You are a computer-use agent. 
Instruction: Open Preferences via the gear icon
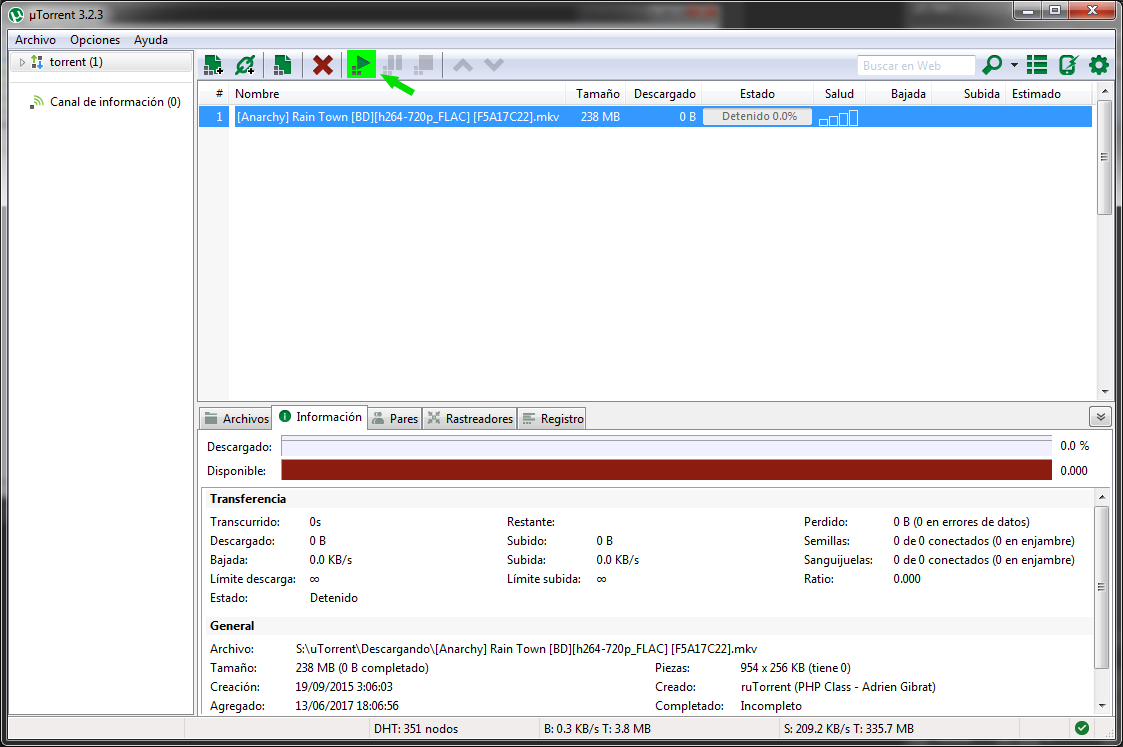1098,64
